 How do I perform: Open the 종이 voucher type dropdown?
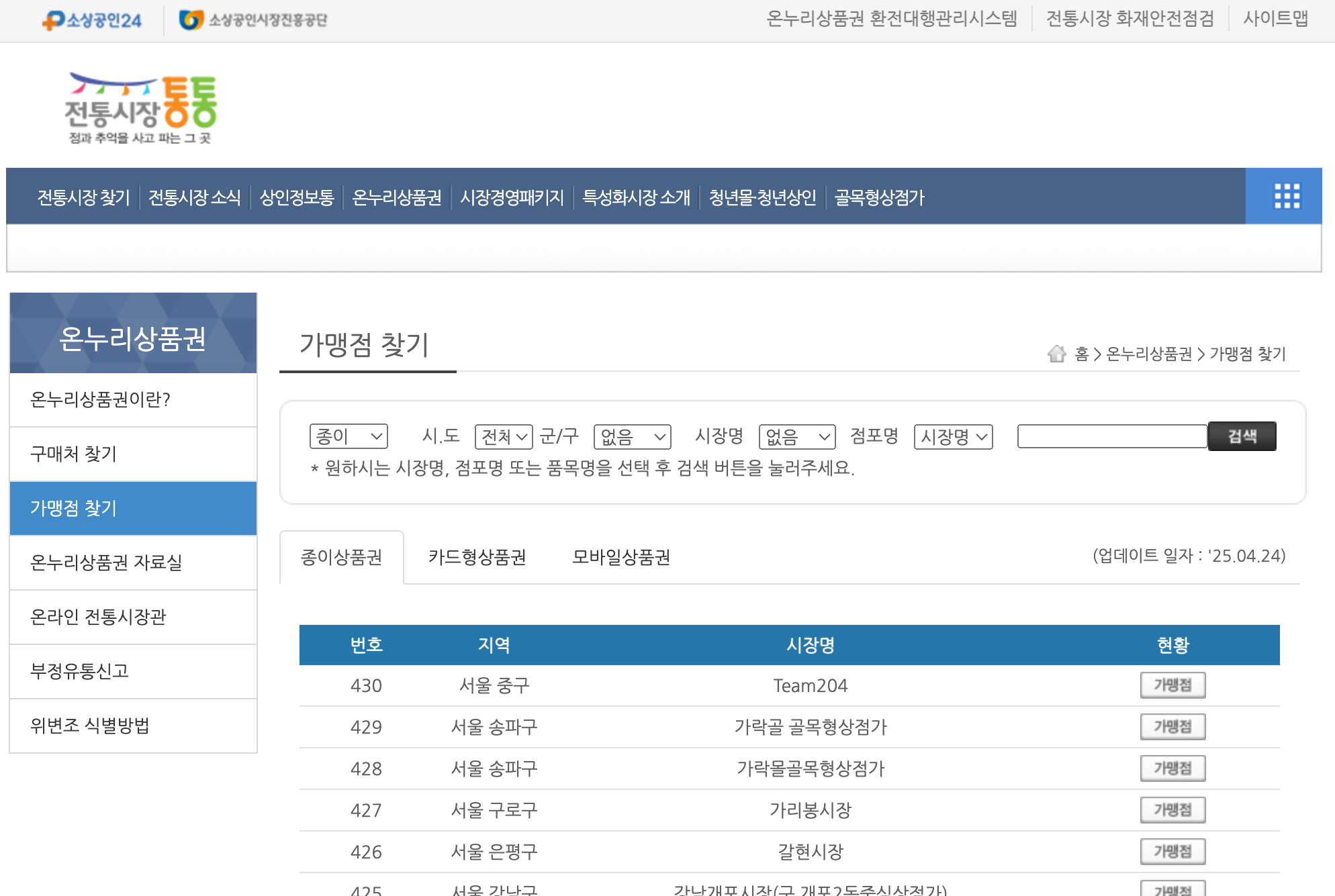(349, 437)
